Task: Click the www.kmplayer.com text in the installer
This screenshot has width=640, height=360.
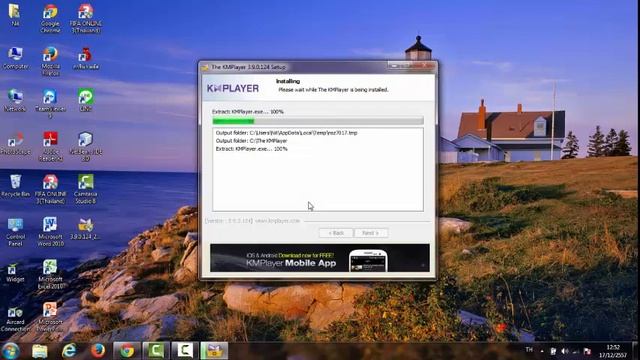Action: [x=278, y=221]
